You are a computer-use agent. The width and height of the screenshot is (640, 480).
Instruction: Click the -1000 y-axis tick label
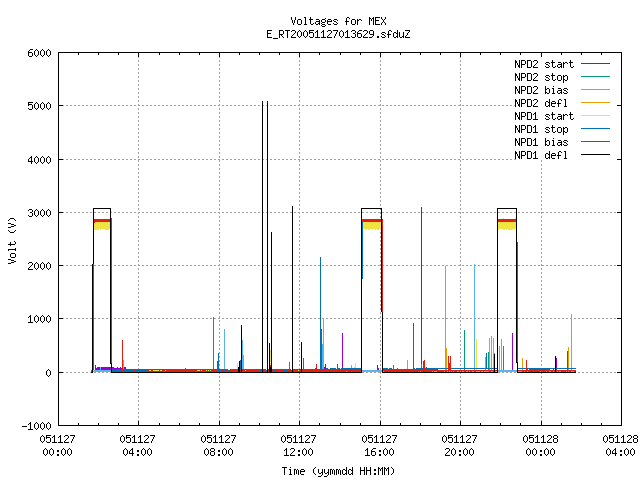[37, 426]
